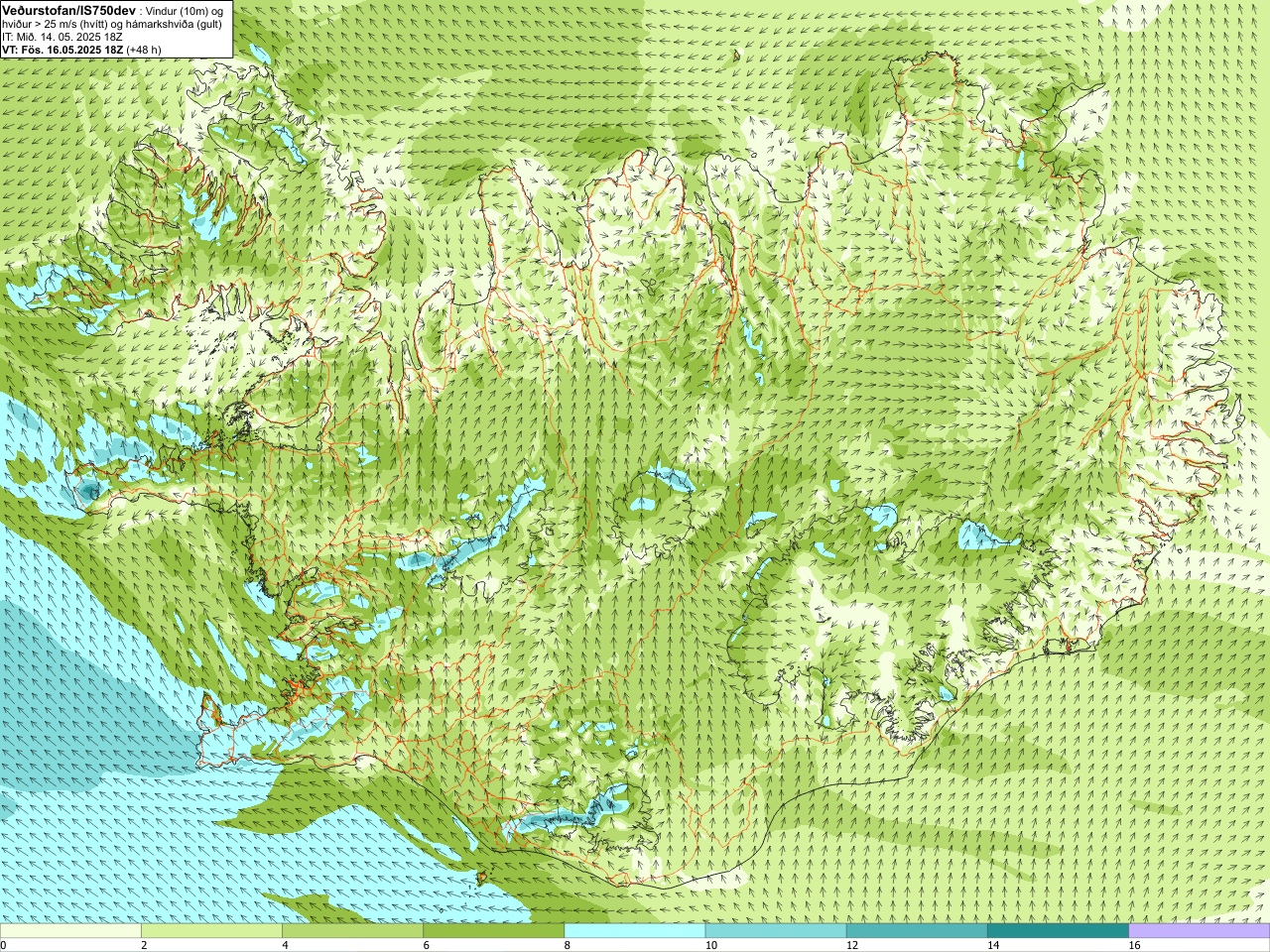Click the Veðurstofan/IS750dev title text

pos(68,9)
